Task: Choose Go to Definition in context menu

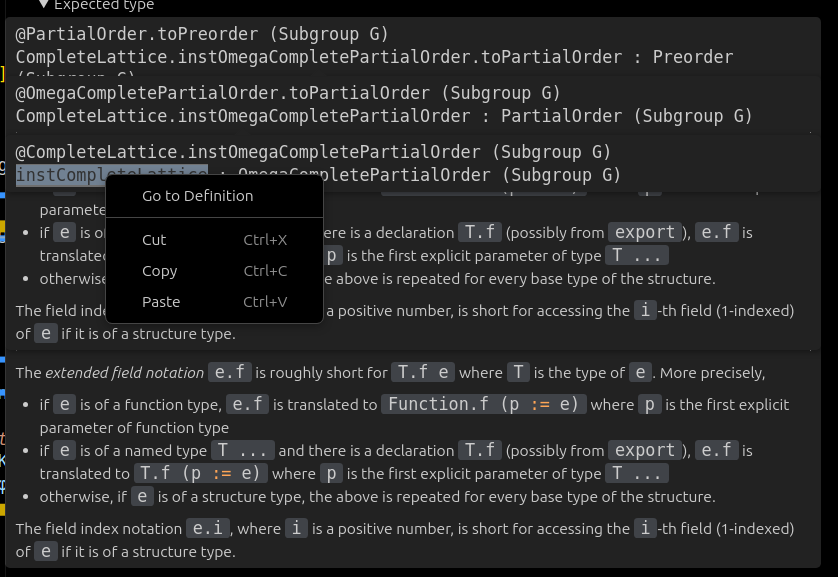Action: [x=197, y=196]
